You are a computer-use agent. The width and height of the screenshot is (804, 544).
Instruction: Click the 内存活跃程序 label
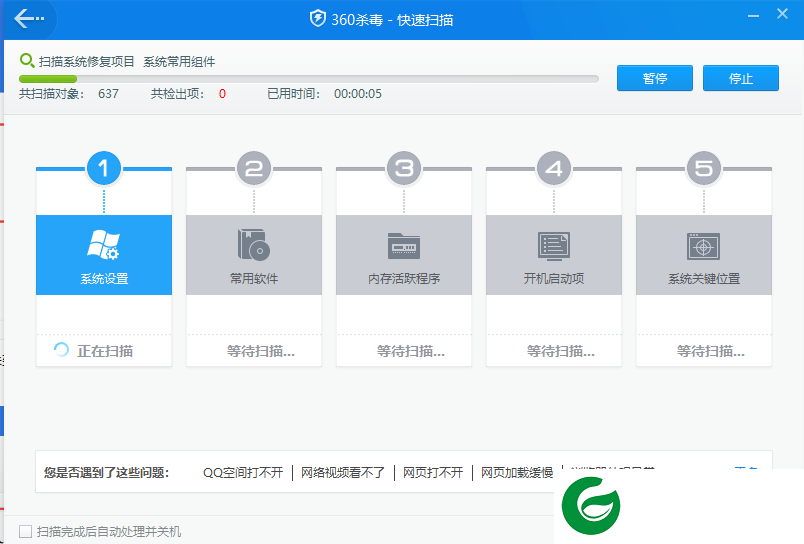click(404, 278)
